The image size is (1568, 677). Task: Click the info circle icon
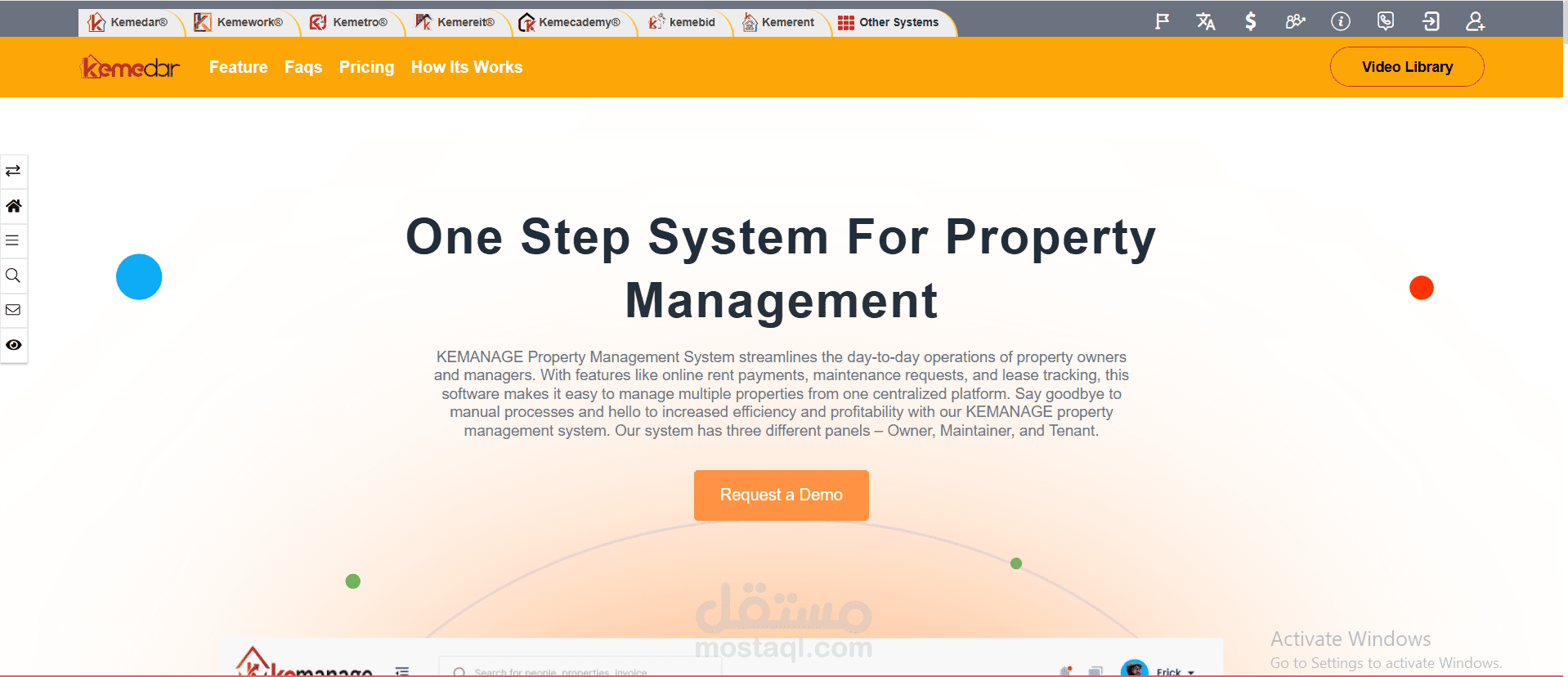[x=1341, y=21]
